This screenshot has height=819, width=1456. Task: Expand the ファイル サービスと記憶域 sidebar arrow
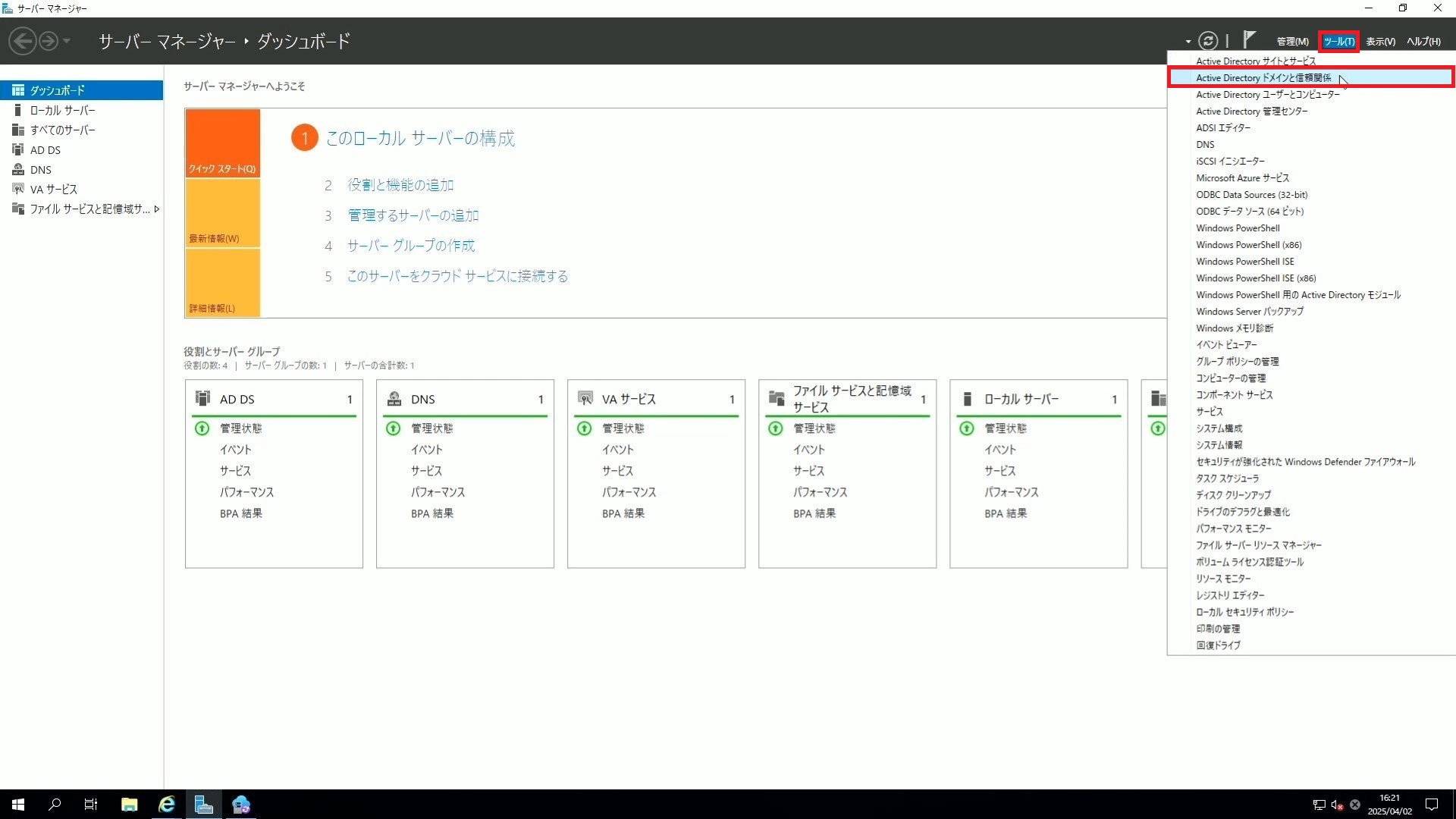156,209
